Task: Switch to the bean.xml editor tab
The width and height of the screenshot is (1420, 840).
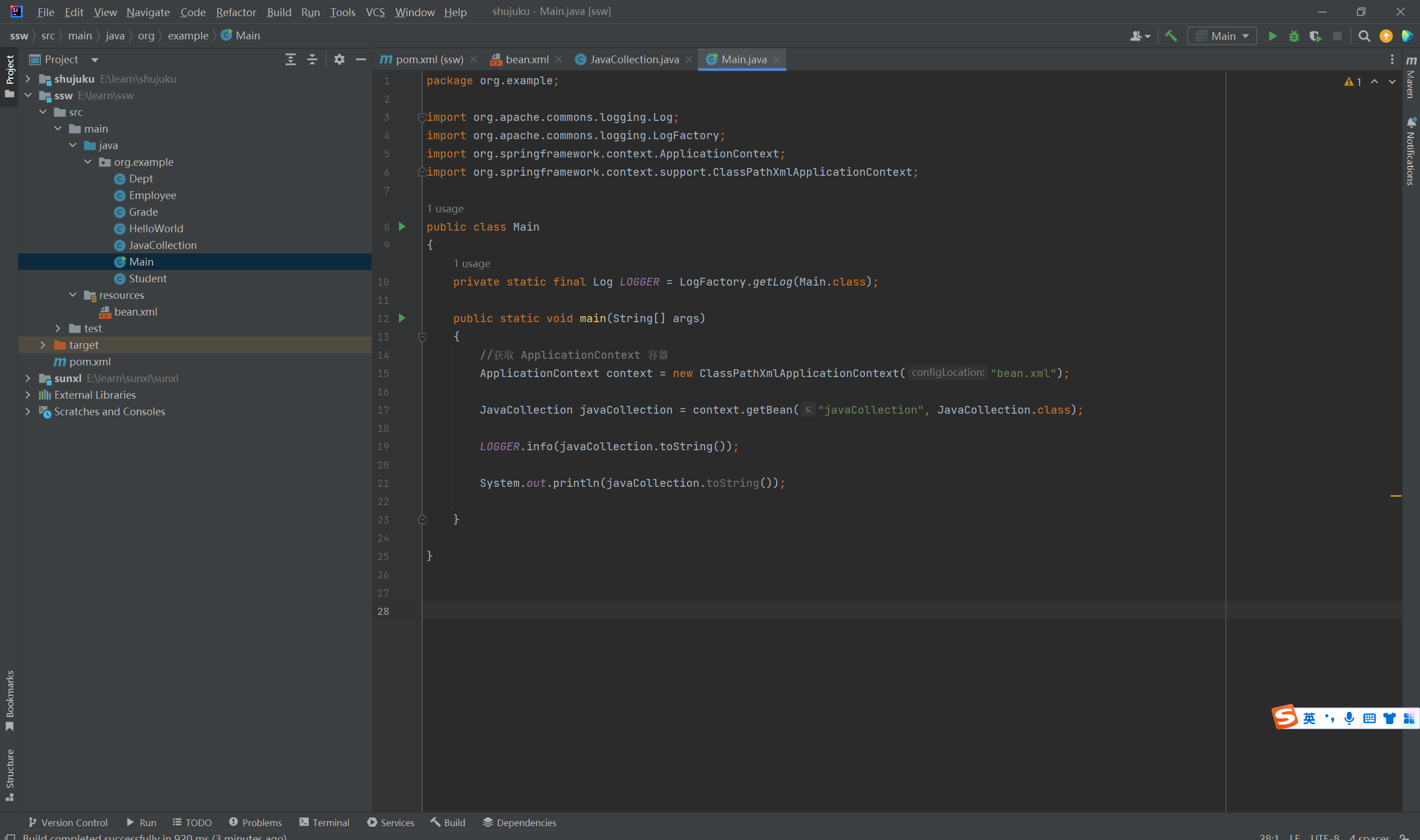Action: pos(526,59)
